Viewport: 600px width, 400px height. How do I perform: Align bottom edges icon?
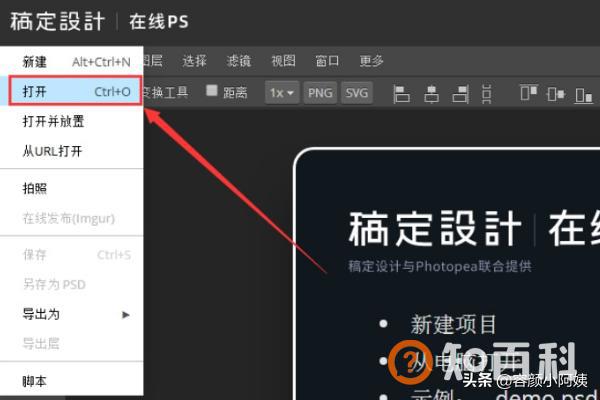point(584,95)
